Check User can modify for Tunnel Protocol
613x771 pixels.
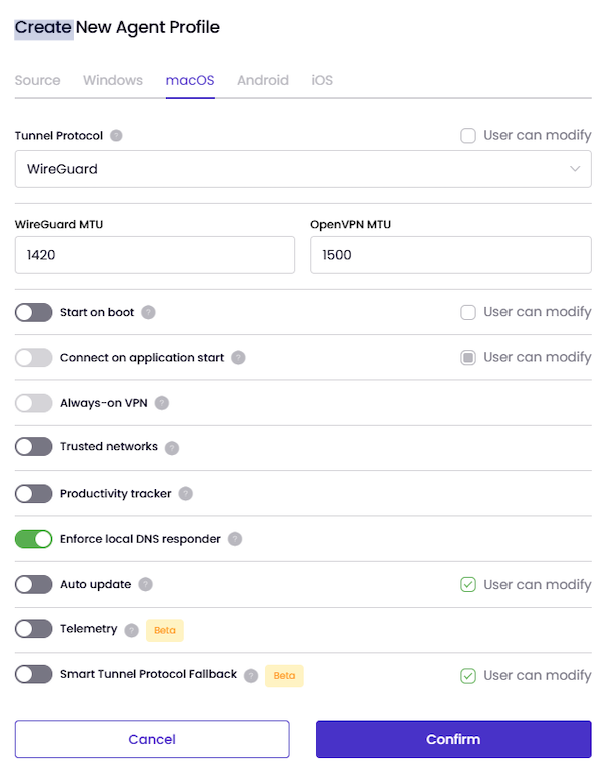(x=467, y=135)
